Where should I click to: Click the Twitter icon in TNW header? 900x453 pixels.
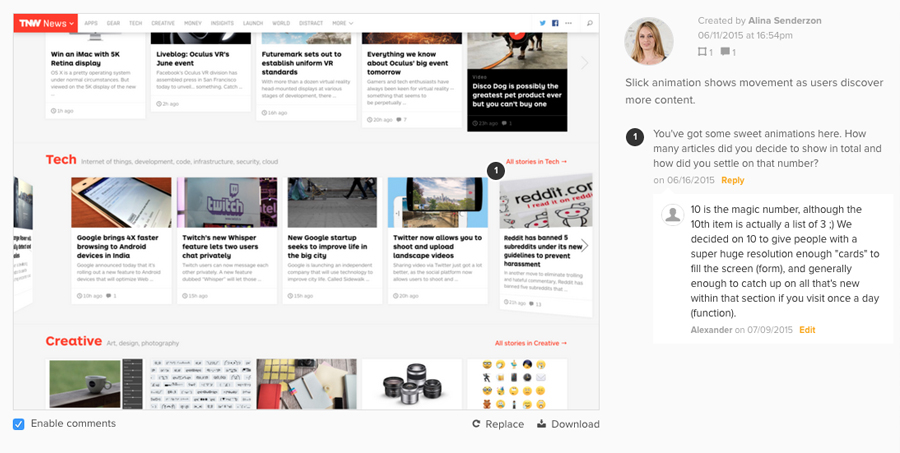(542, 23)
